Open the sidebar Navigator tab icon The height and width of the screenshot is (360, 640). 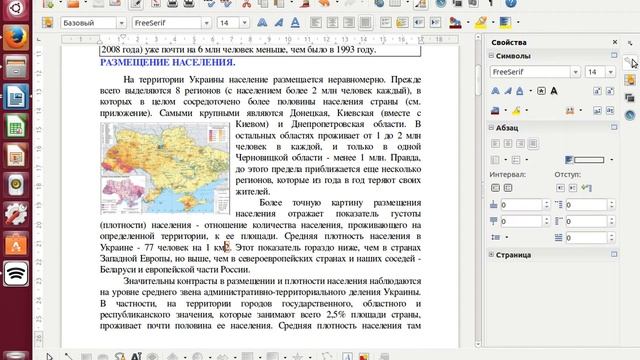pos(630,115)
